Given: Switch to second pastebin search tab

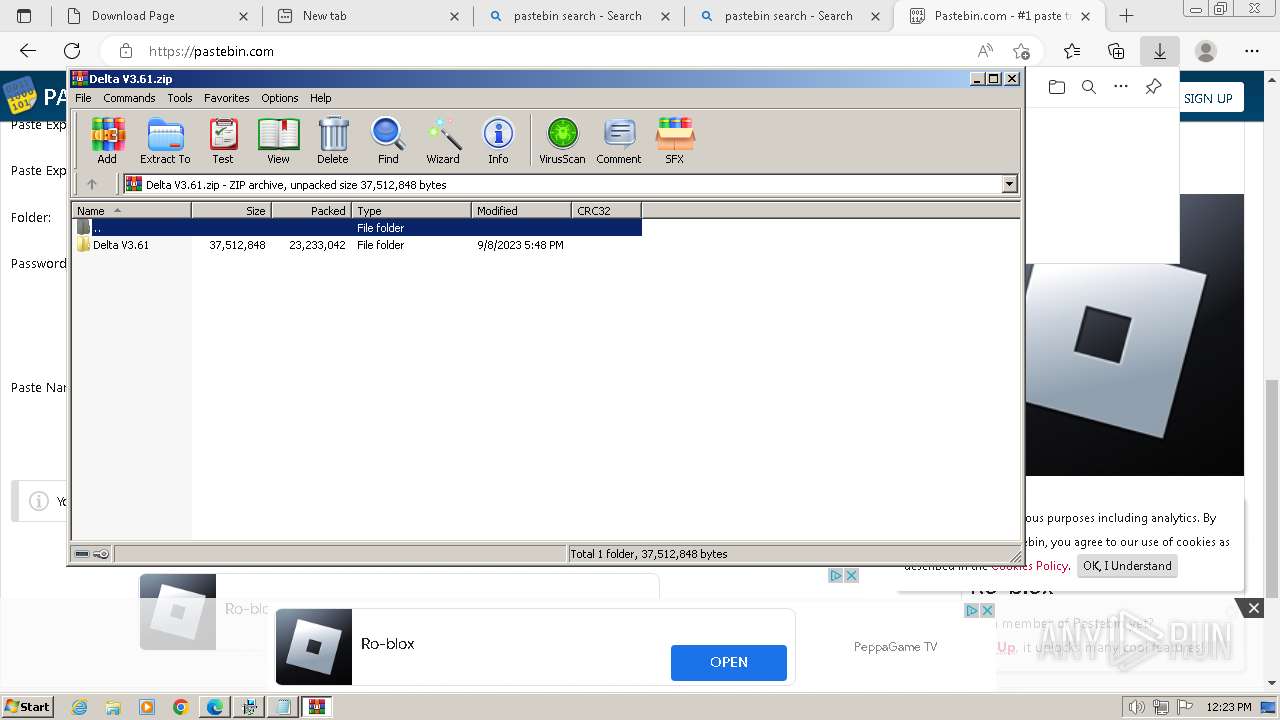Looking at the screenshot, I should (x=790, y=16).
